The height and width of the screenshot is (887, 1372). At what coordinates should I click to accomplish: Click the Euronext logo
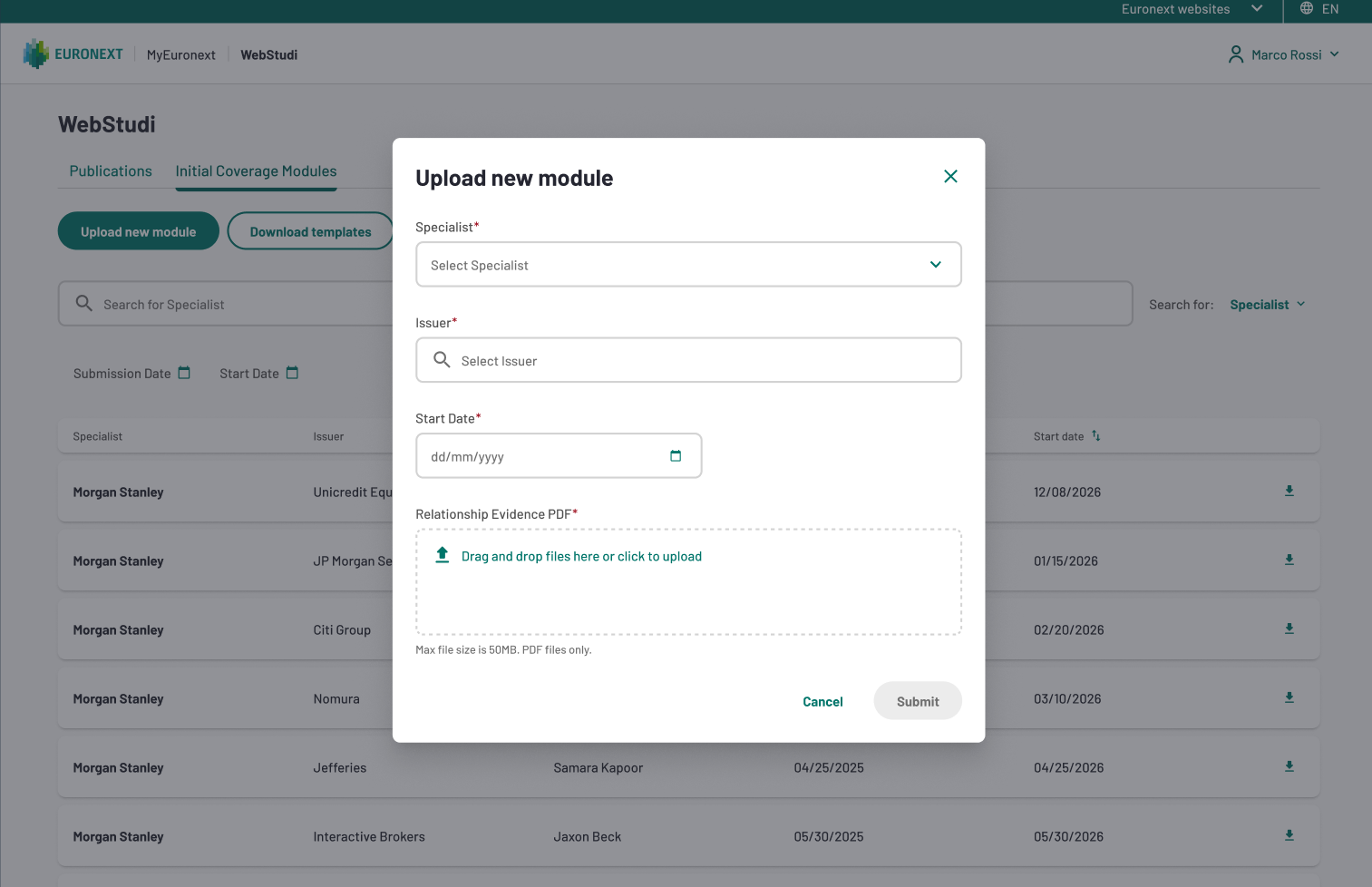[x=73, y=54]
